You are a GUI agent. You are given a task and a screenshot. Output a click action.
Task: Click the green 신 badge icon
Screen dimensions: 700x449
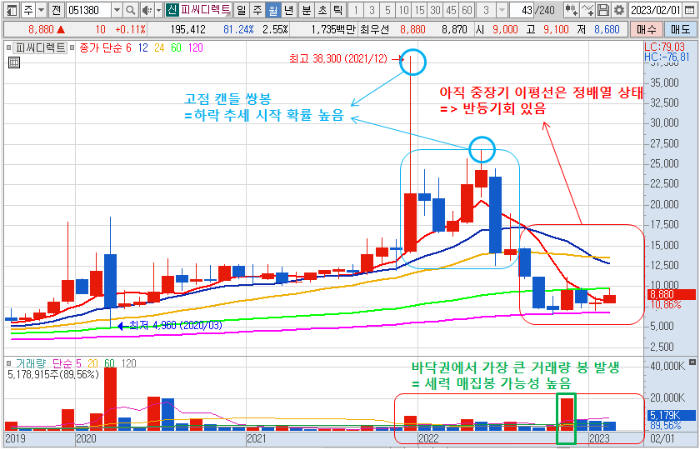tap(172, 9)
